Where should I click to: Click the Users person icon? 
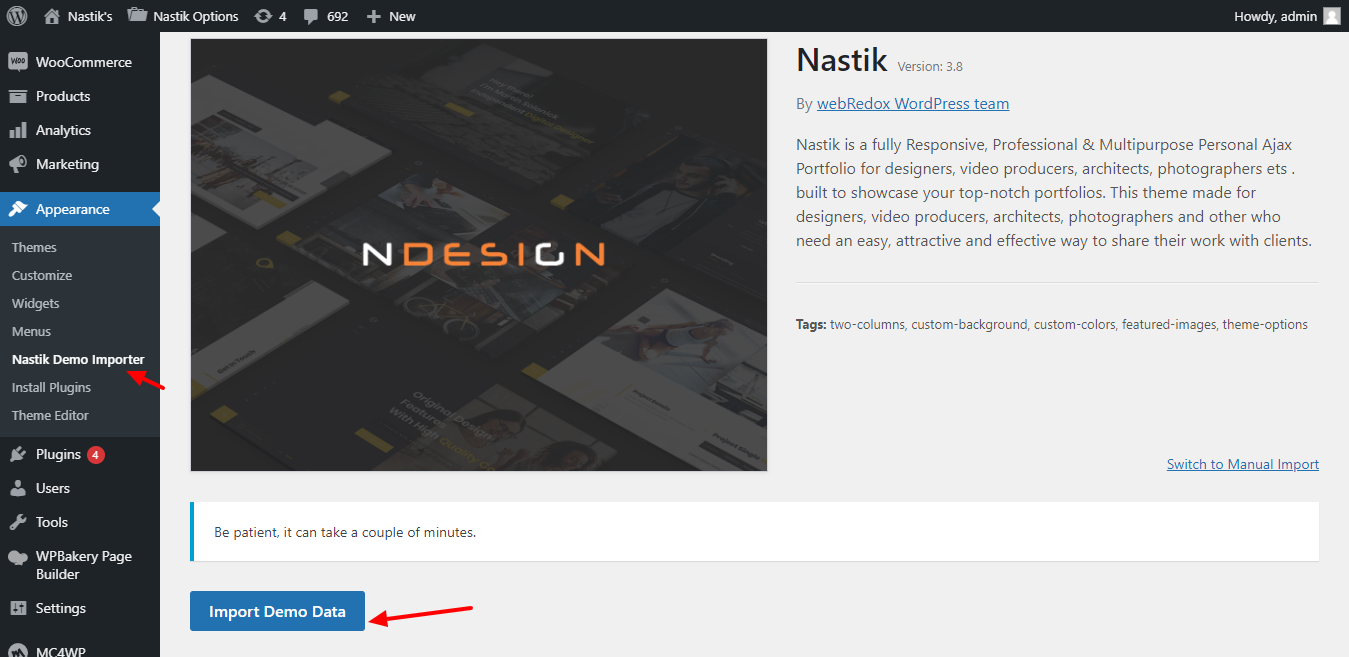point(17,488)
